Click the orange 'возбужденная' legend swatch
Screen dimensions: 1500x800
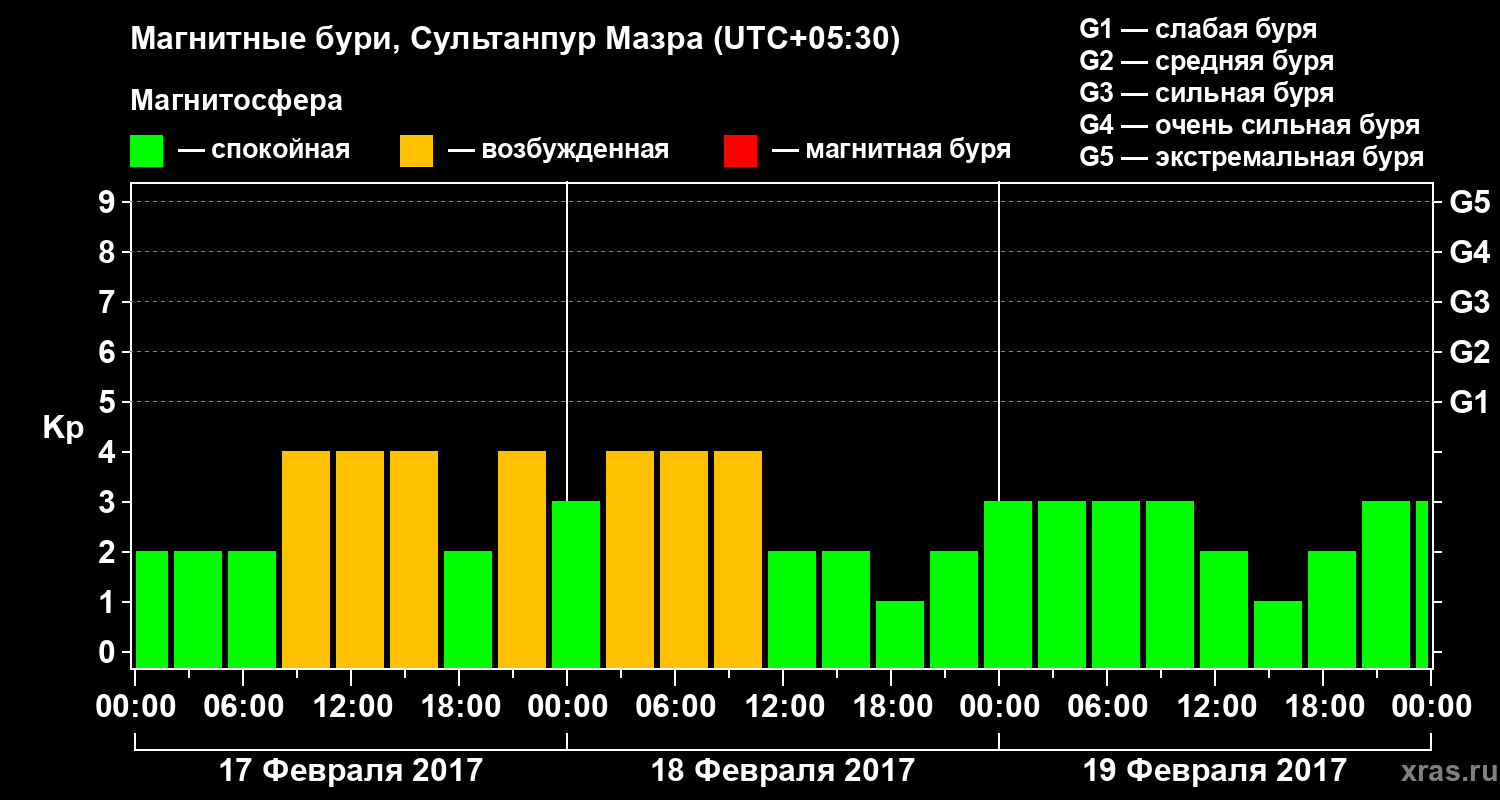416,150
